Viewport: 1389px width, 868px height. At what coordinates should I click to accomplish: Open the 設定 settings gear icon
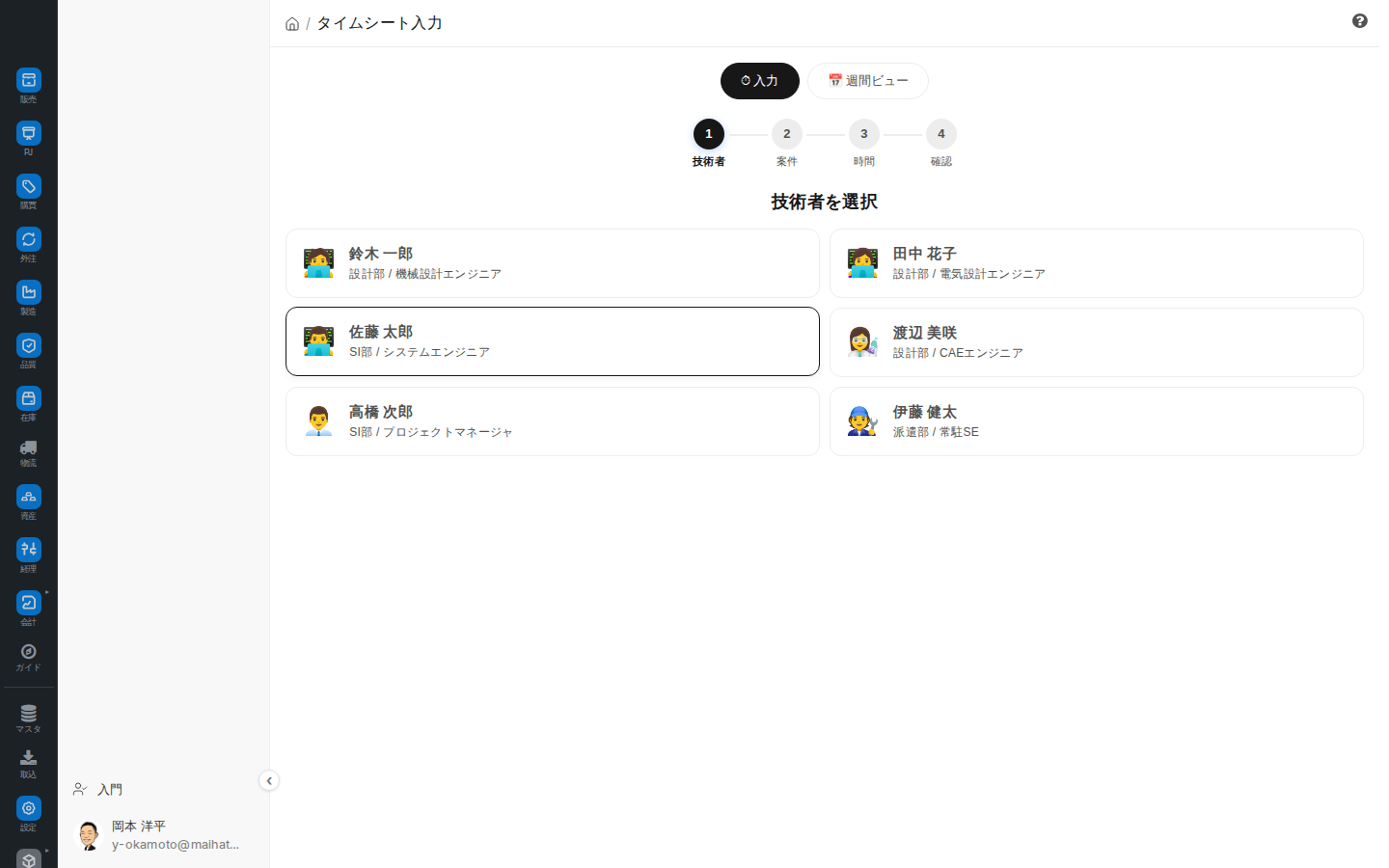(x=29, y=808)
